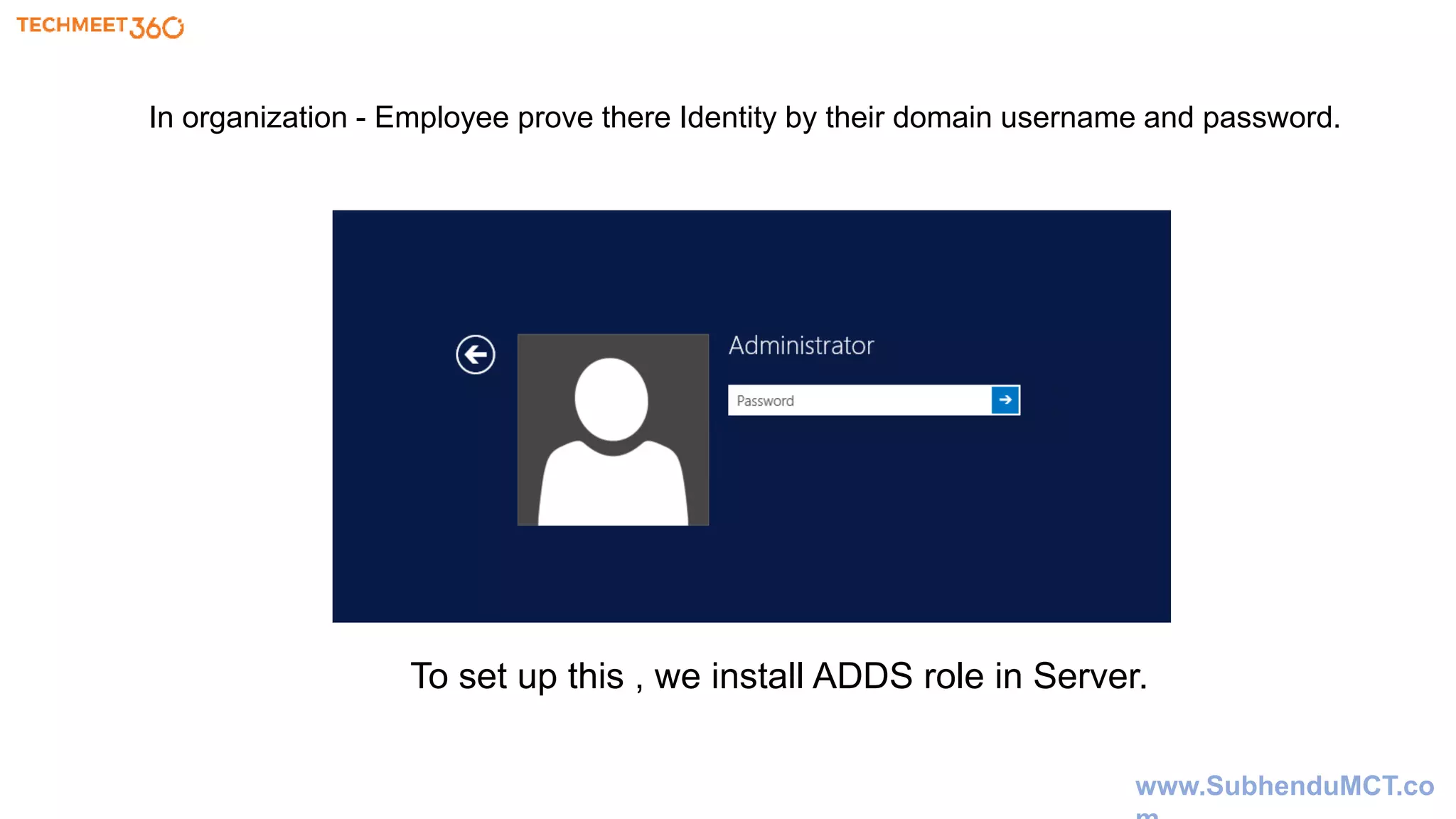Image resolution: width=1456 pixels, height=819 pixels.
Task: Click the text about installing ADDS role
Action: [x=778, y=676]
